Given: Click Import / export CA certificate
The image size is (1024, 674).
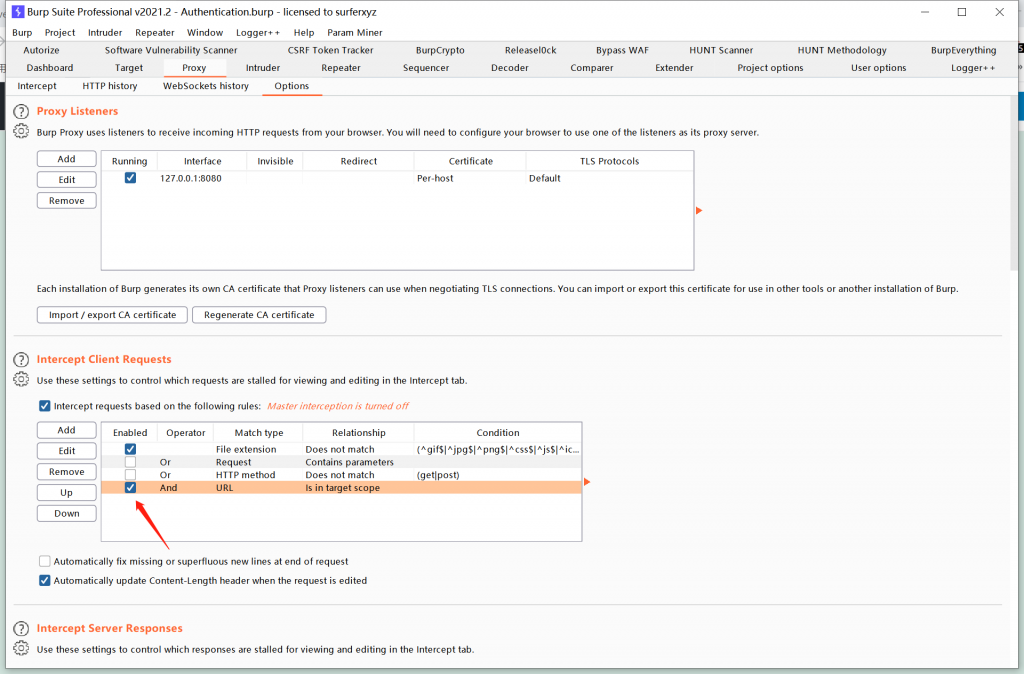Looking at the screenshot, I should (x=112, y=315).
